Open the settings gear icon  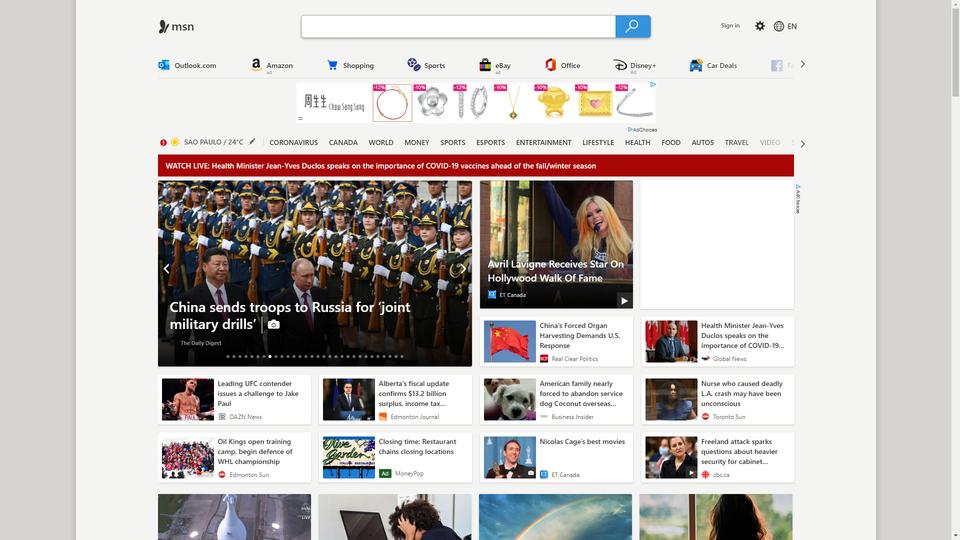coord(760,26)
